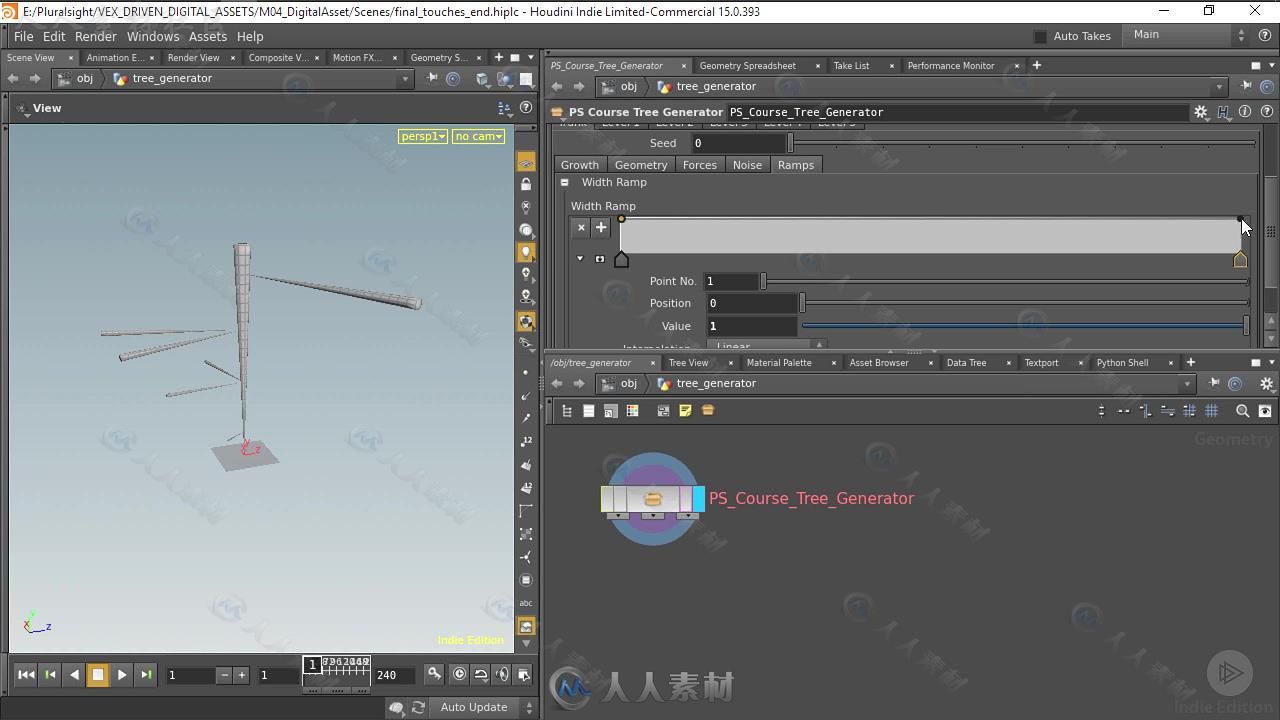
Task: Open the viewport help icon
Action: [x=526, y=108]
